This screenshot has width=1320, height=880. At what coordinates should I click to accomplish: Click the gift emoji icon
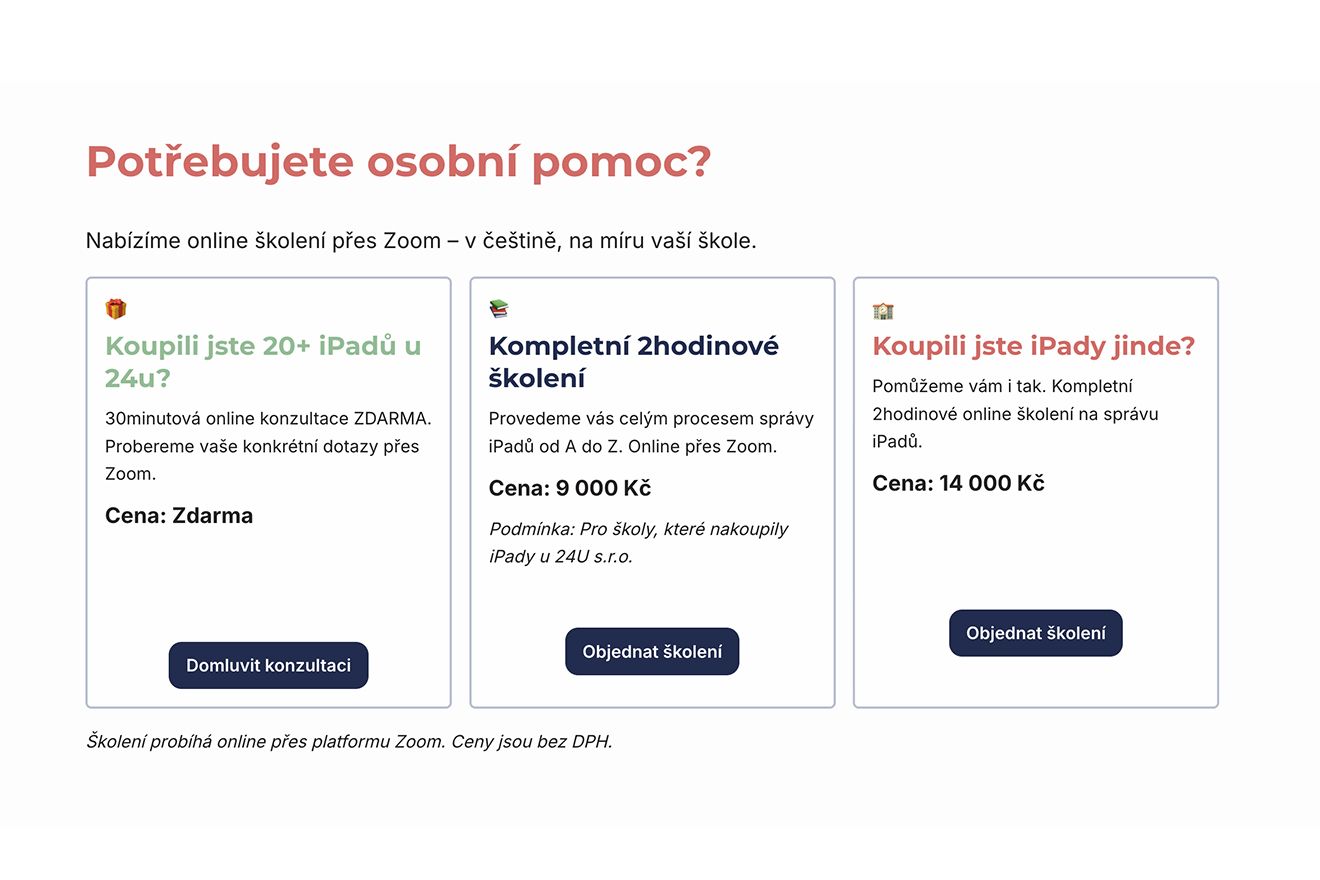click(x=116, y=309)
